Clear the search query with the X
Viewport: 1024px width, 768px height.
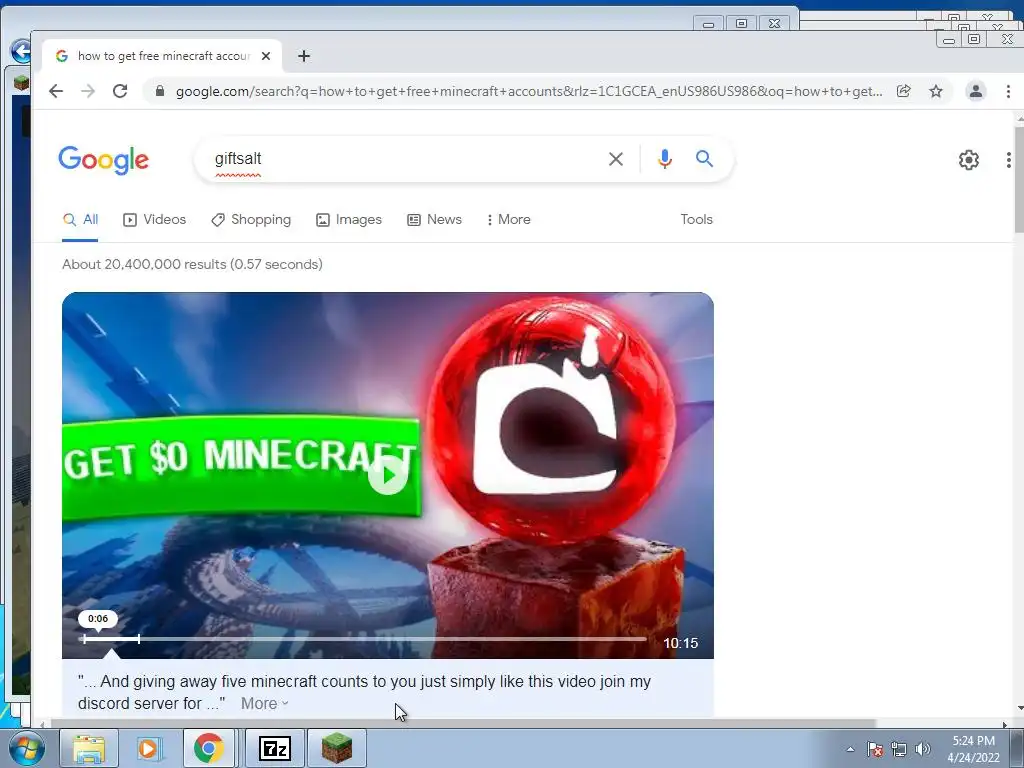tap(616, 159)
